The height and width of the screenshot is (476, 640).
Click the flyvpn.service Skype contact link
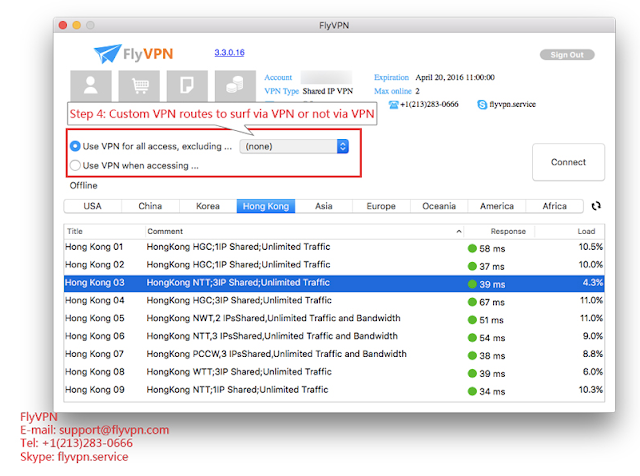pos(513,105)
